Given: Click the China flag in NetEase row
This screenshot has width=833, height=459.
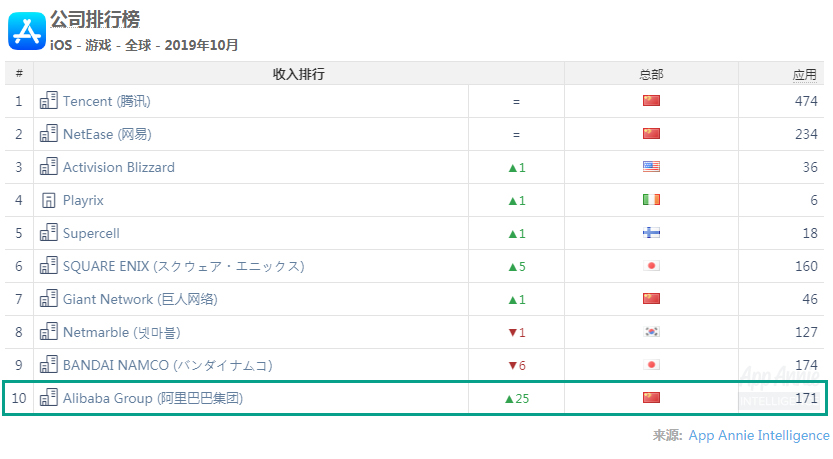Looking at the screenshot, I should 651,133.
